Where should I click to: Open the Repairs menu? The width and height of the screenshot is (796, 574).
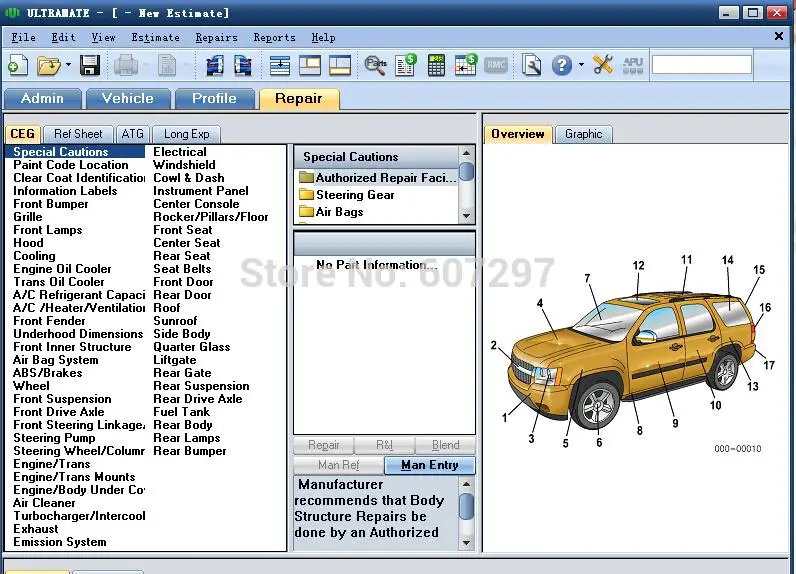click(216, 38)
